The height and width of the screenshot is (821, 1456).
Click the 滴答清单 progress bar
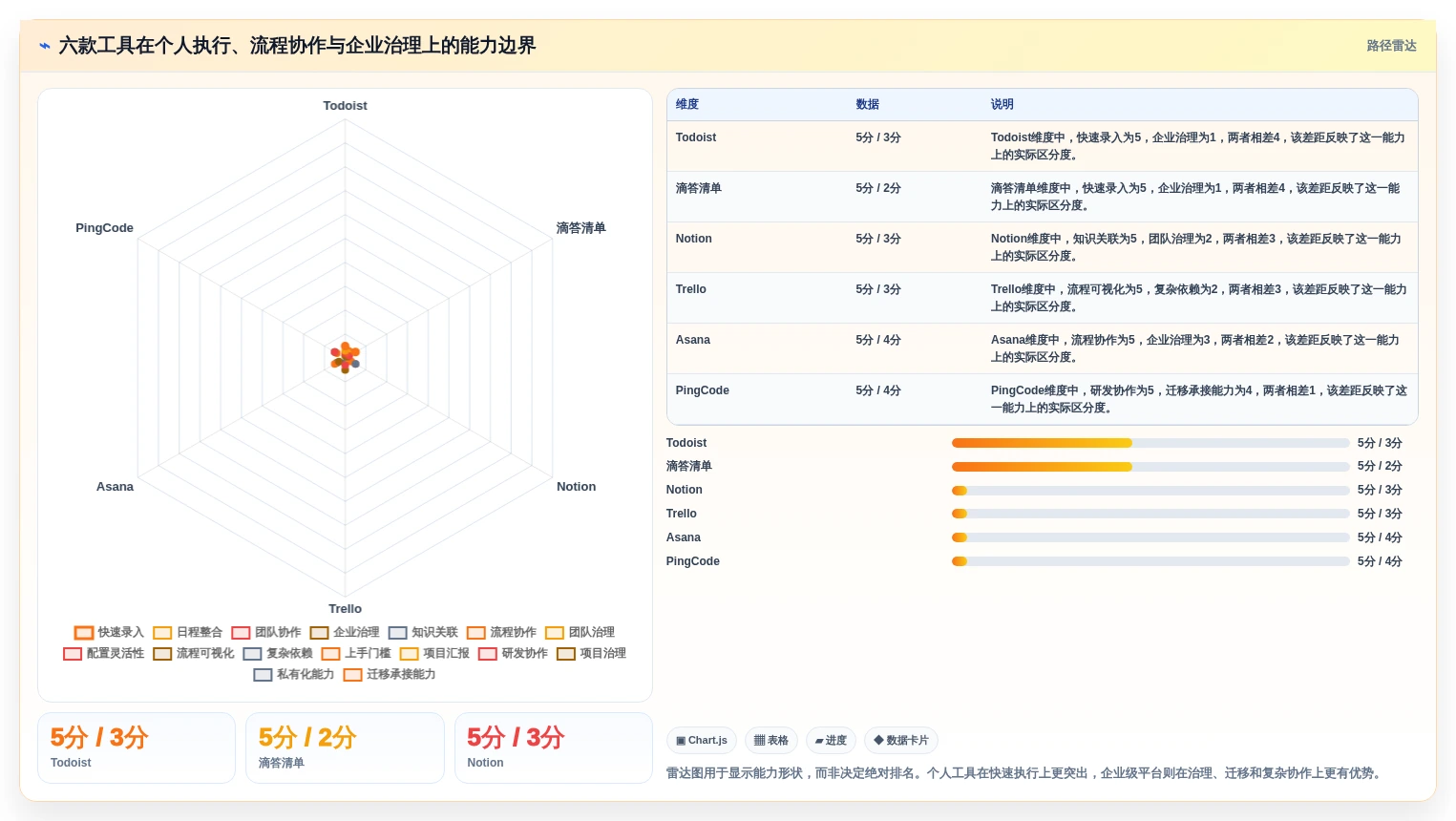click(x=1150, y=467)
